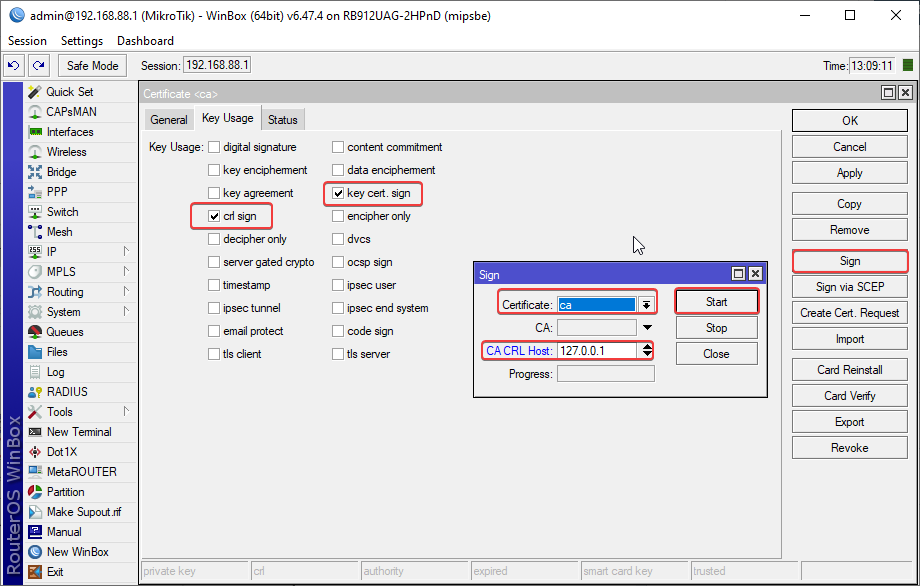Click Sign button in Certificate window
The width and height of the screenshot is (920, 586).
click(x=850, y=261)
